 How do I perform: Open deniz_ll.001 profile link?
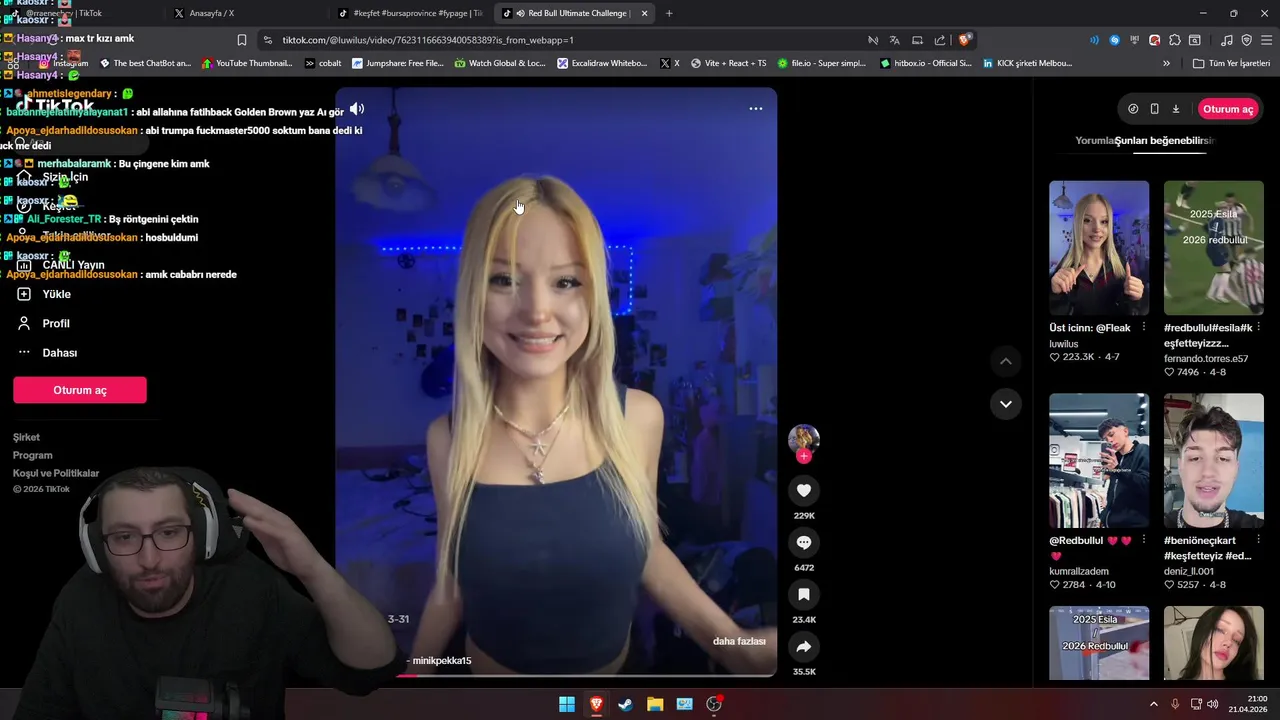(1189, 571)
